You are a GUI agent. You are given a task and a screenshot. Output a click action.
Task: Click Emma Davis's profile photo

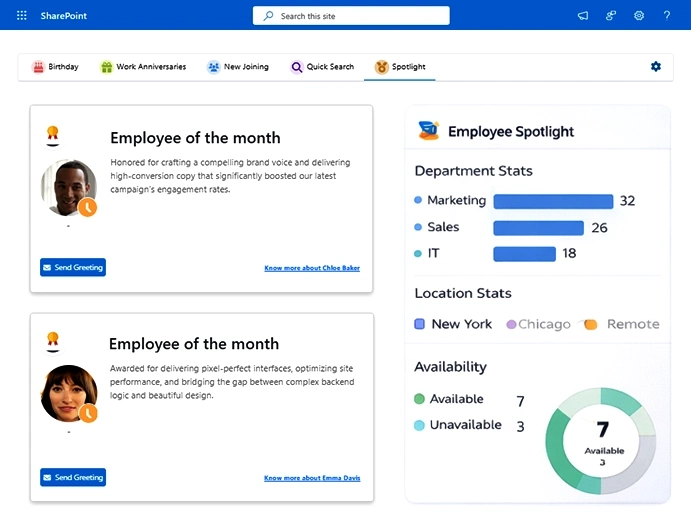pyautogui.click(x=69, y=393)
